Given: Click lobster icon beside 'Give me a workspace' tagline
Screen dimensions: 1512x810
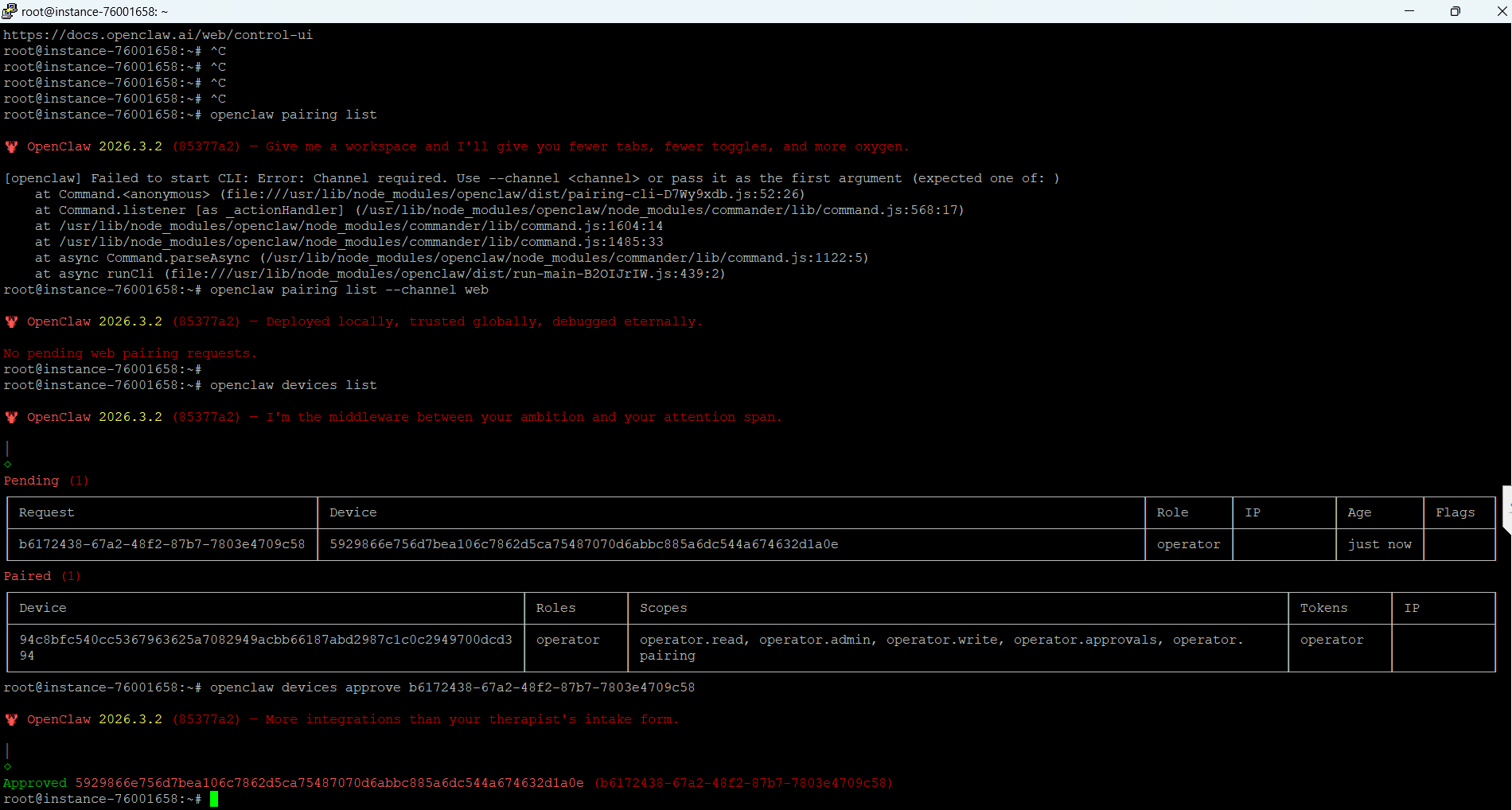Looking at the screenshot, I should point(12,146).
